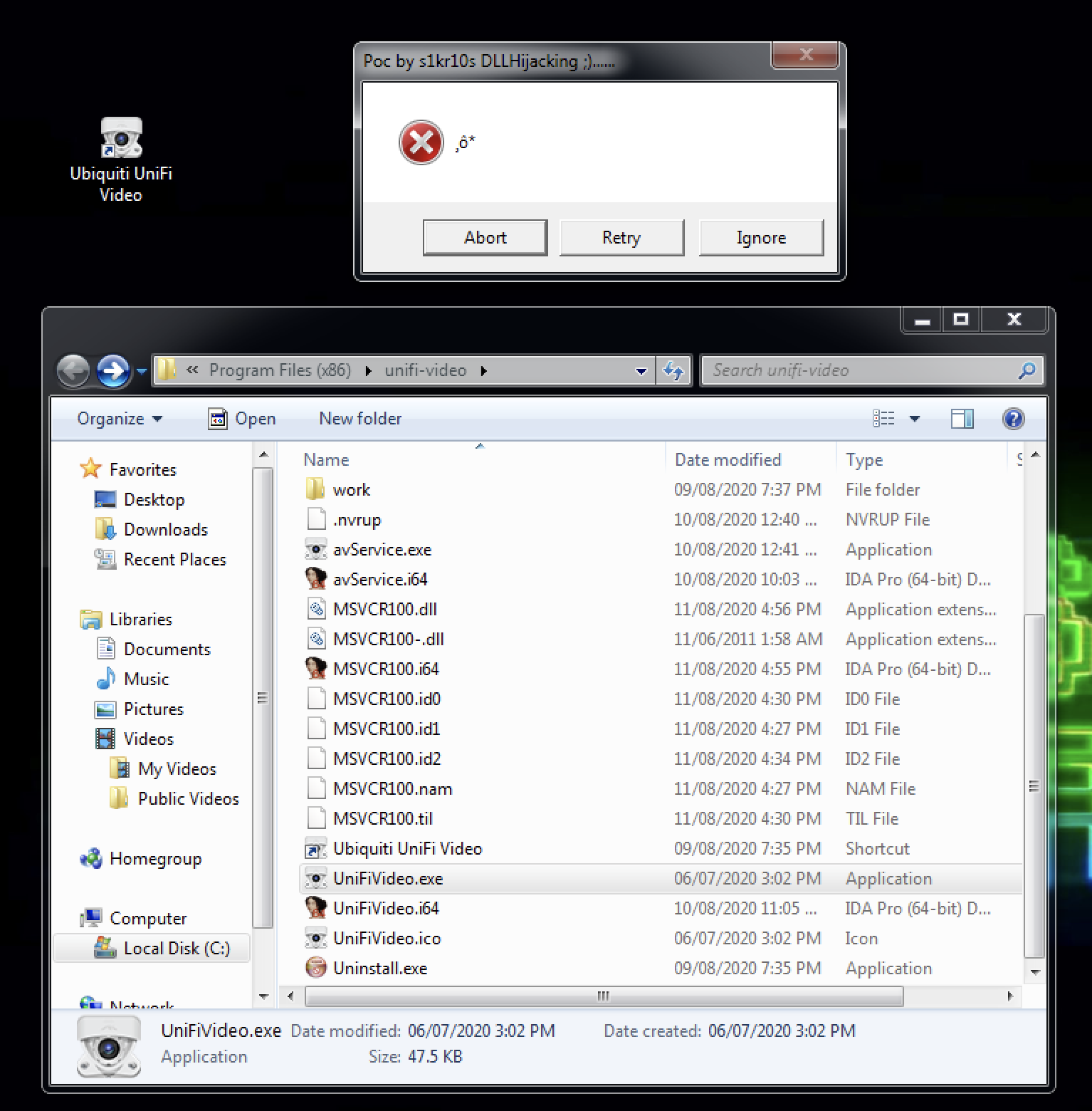Click the Program Files (x86) breadcrumb
This screenshot has height=1111, width=1092.
(x=280, y=370)
